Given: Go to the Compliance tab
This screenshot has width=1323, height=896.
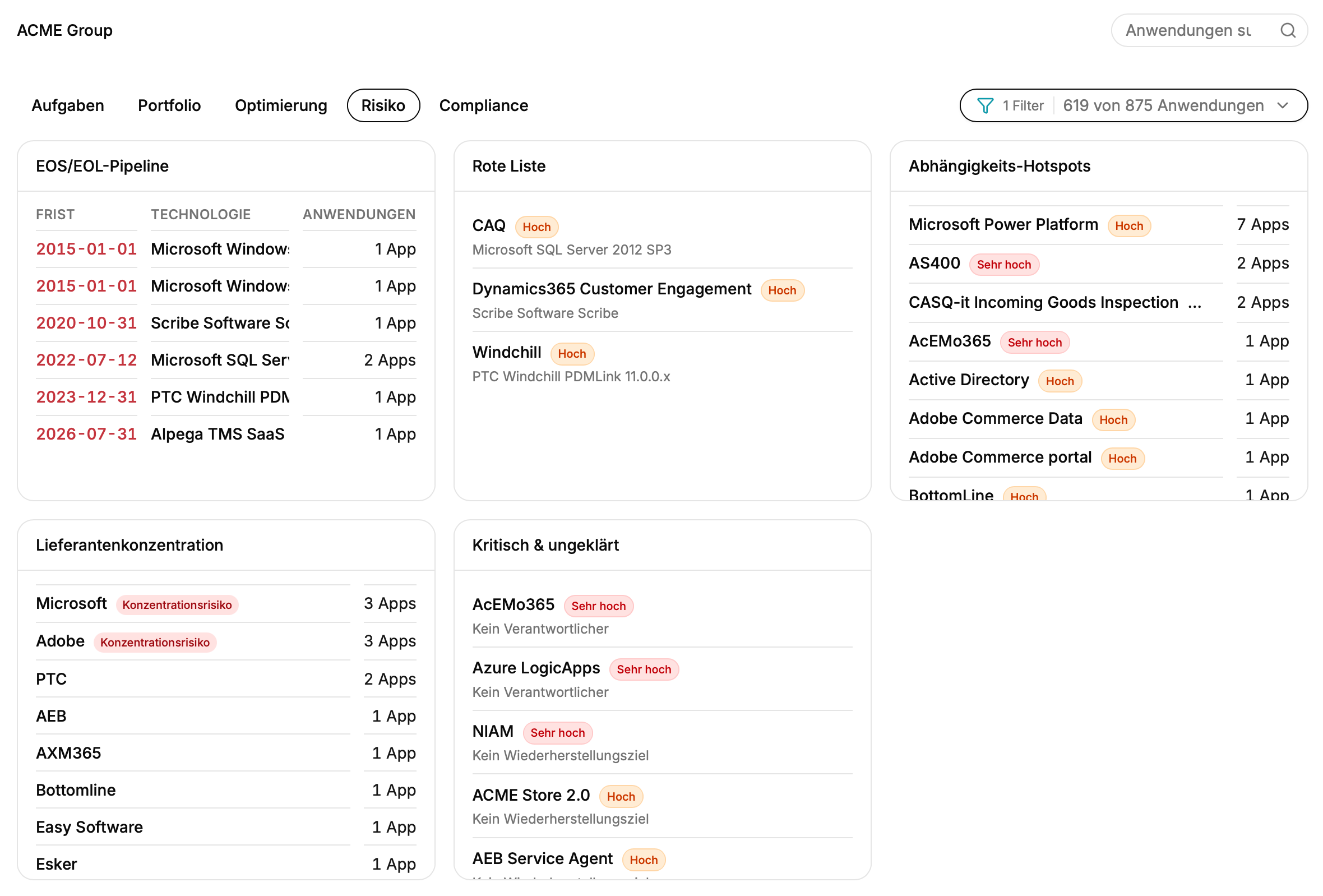Looking at the screenshot, I should click(x=483, y=105).
